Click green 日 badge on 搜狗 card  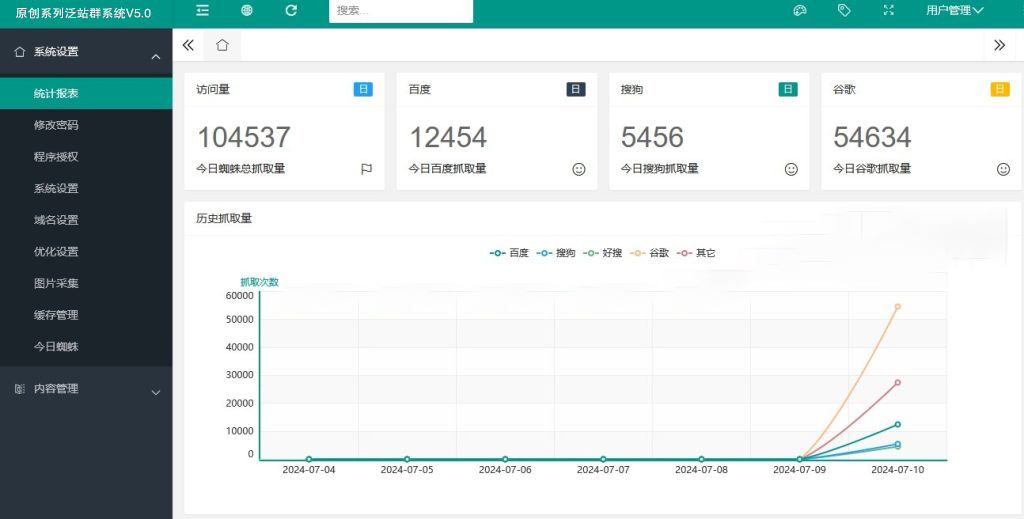(x=788, y=89)
